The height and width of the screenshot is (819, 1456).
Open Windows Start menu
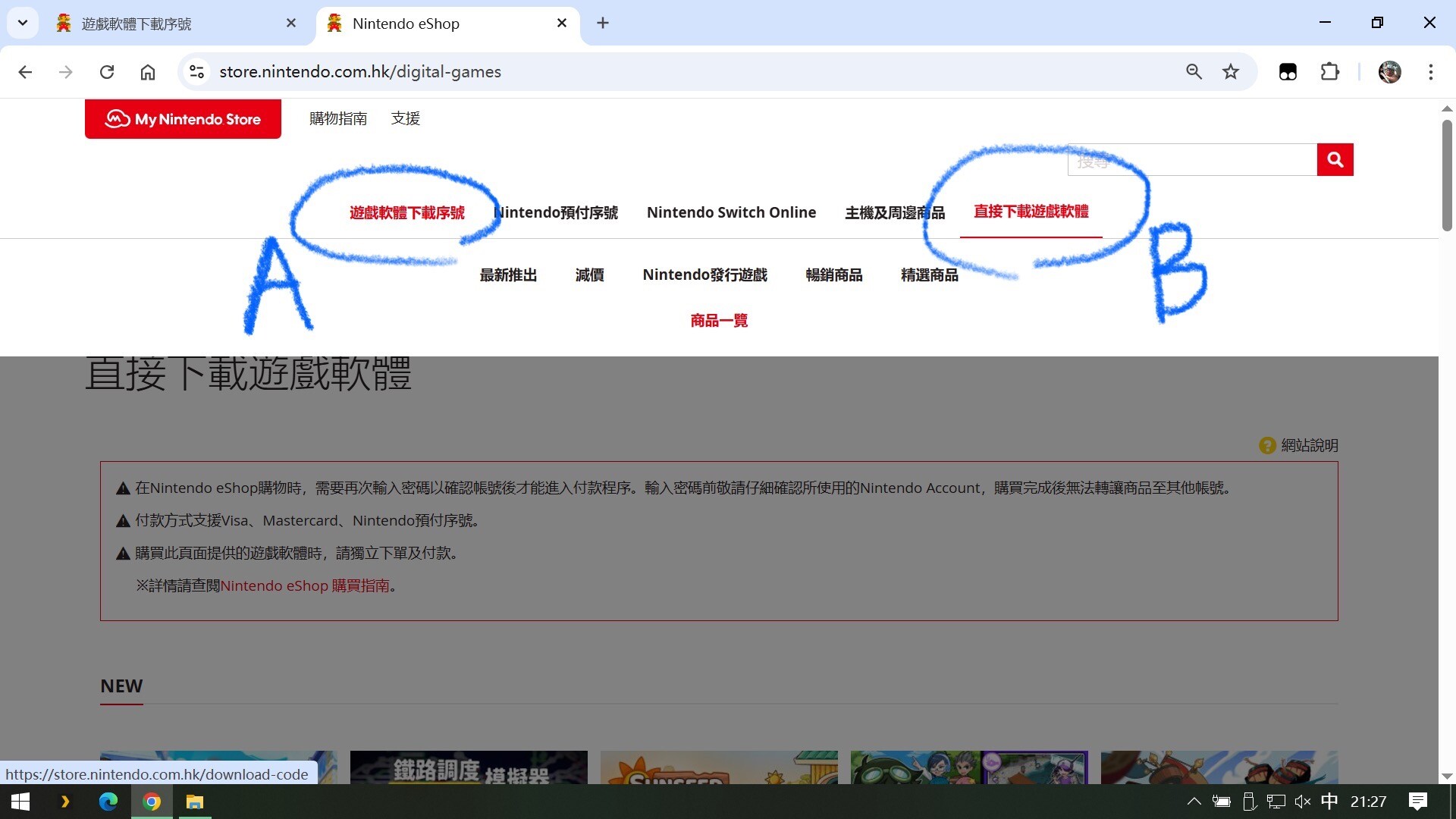(x=20, y=802)
